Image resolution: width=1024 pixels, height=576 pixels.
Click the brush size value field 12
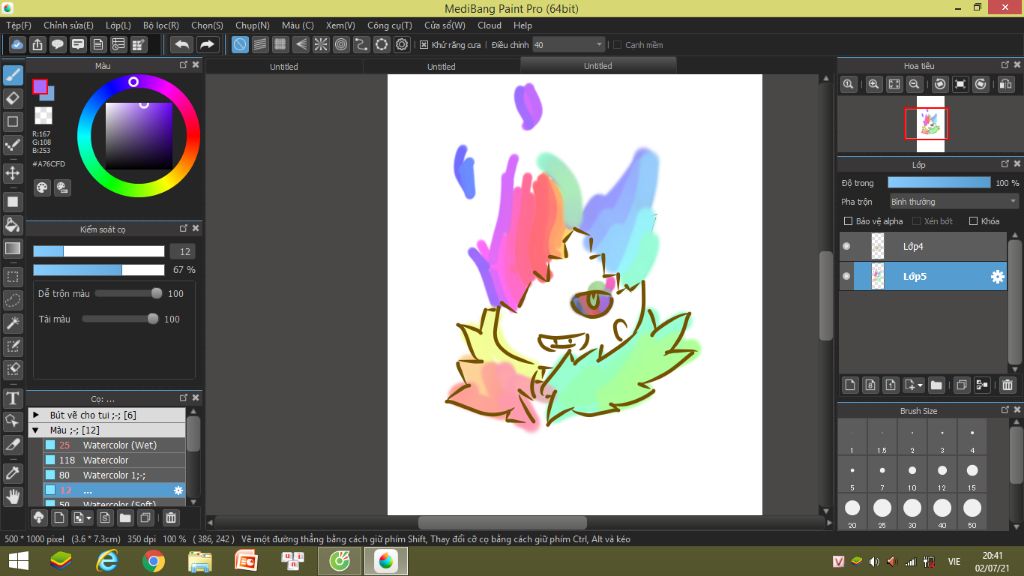point(184,251)
